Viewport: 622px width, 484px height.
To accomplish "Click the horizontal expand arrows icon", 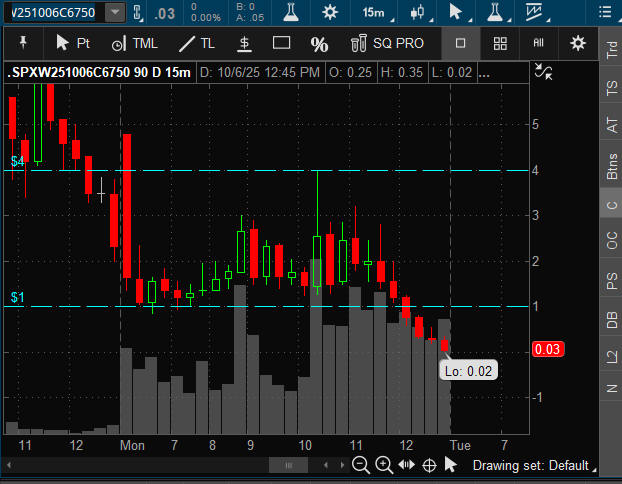I will pyautogui.click(x=407, y=465).
